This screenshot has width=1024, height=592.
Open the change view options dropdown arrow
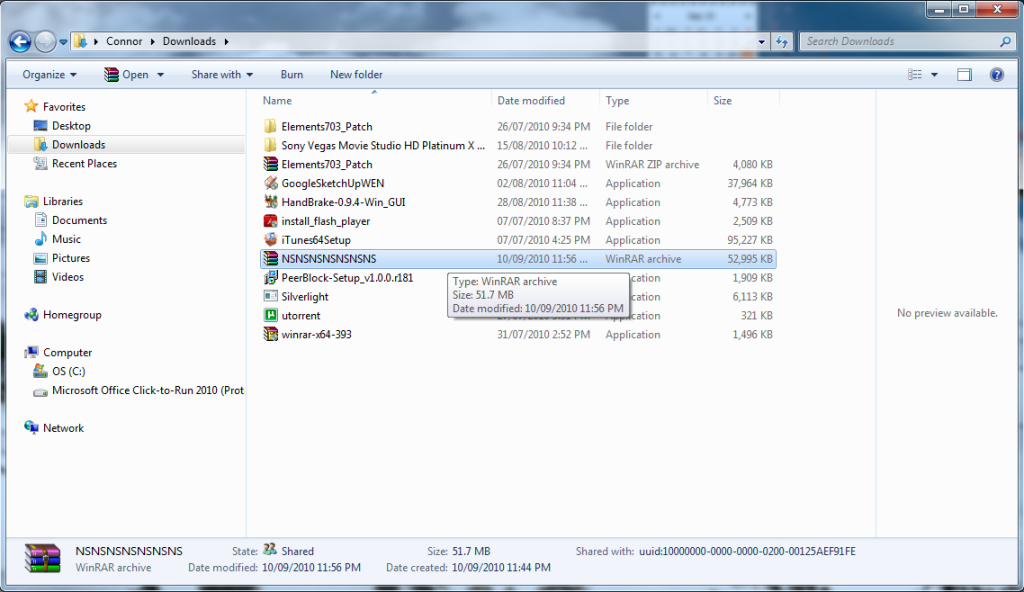934,75
